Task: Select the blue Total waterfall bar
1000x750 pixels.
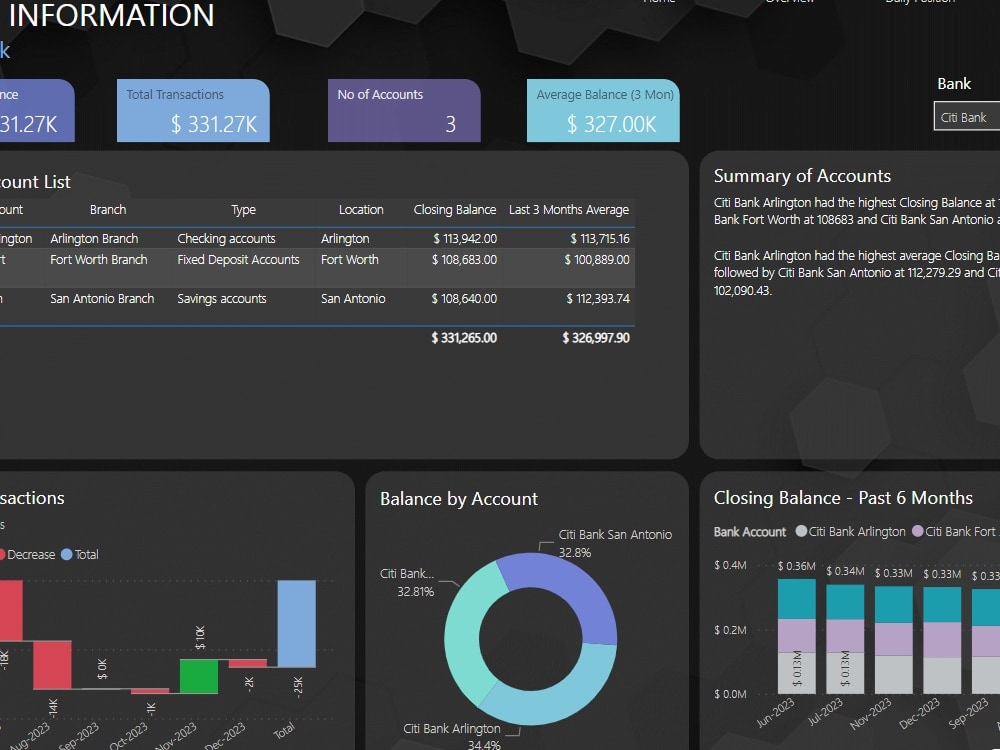Action: [297, 624]
